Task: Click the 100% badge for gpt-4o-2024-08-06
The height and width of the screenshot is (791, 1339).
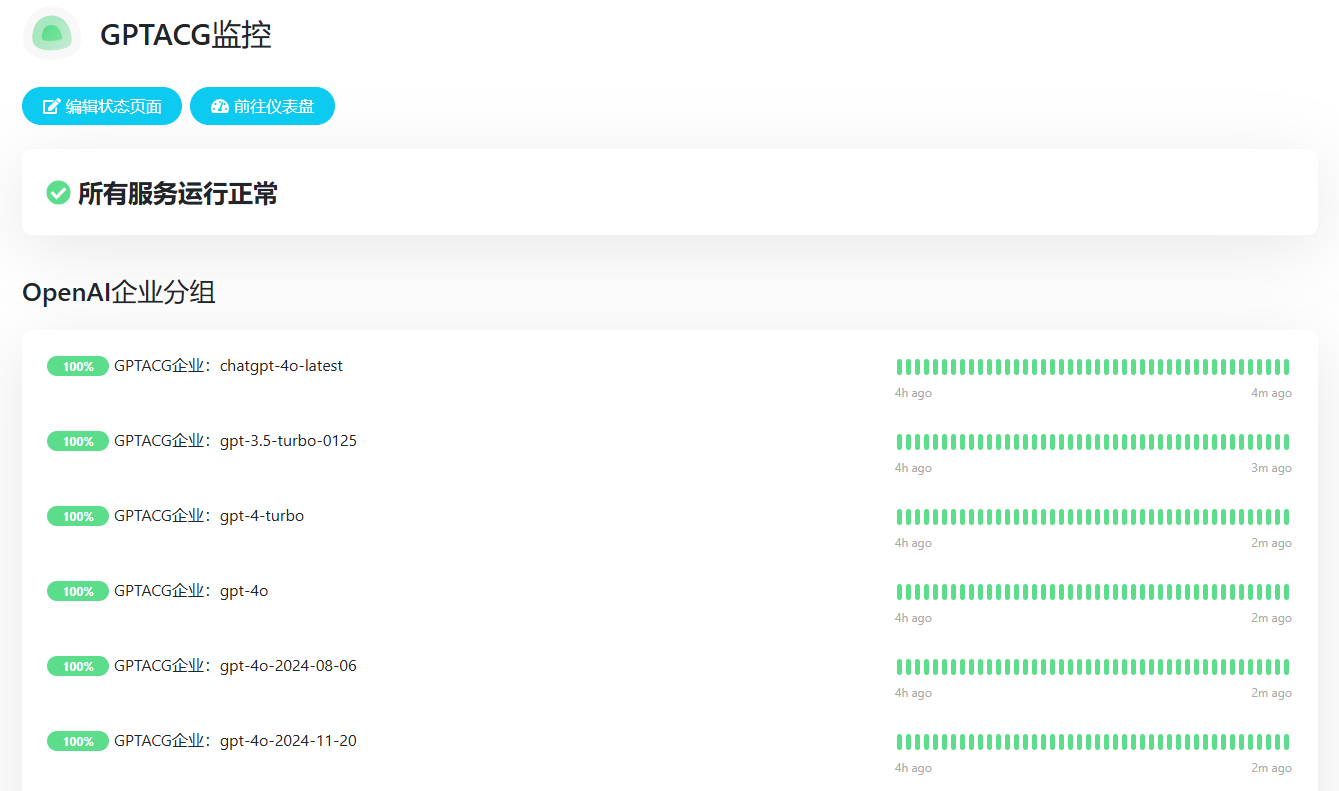Action: tap(78, 666)
